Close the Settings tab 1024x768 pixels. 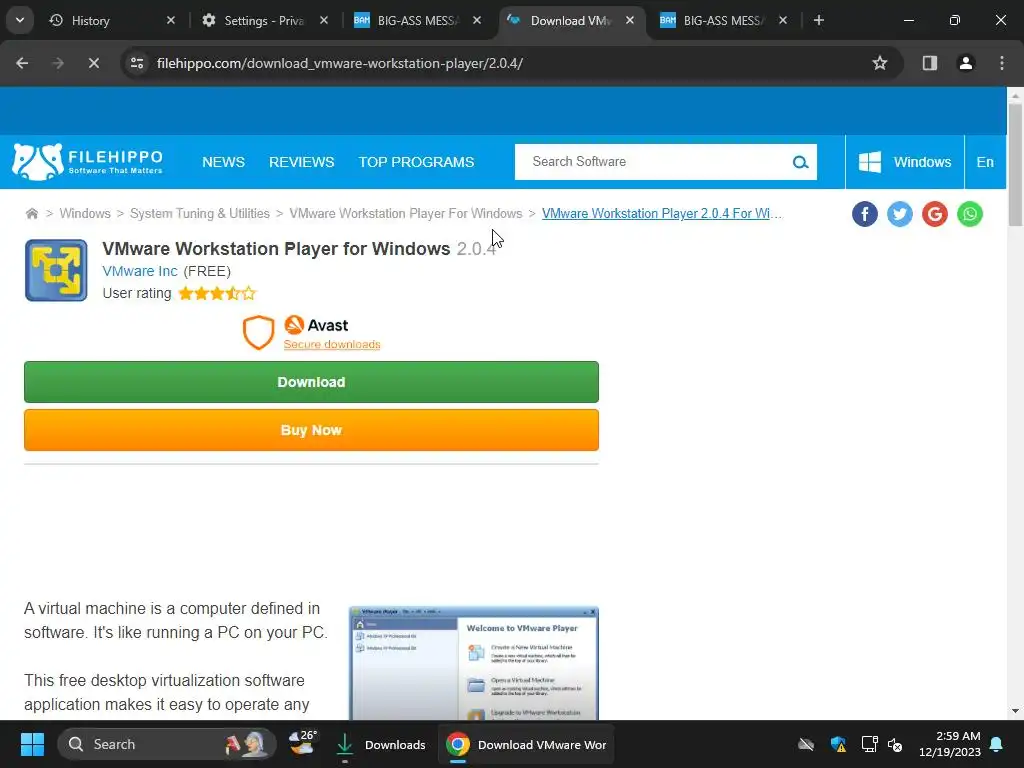324,21
